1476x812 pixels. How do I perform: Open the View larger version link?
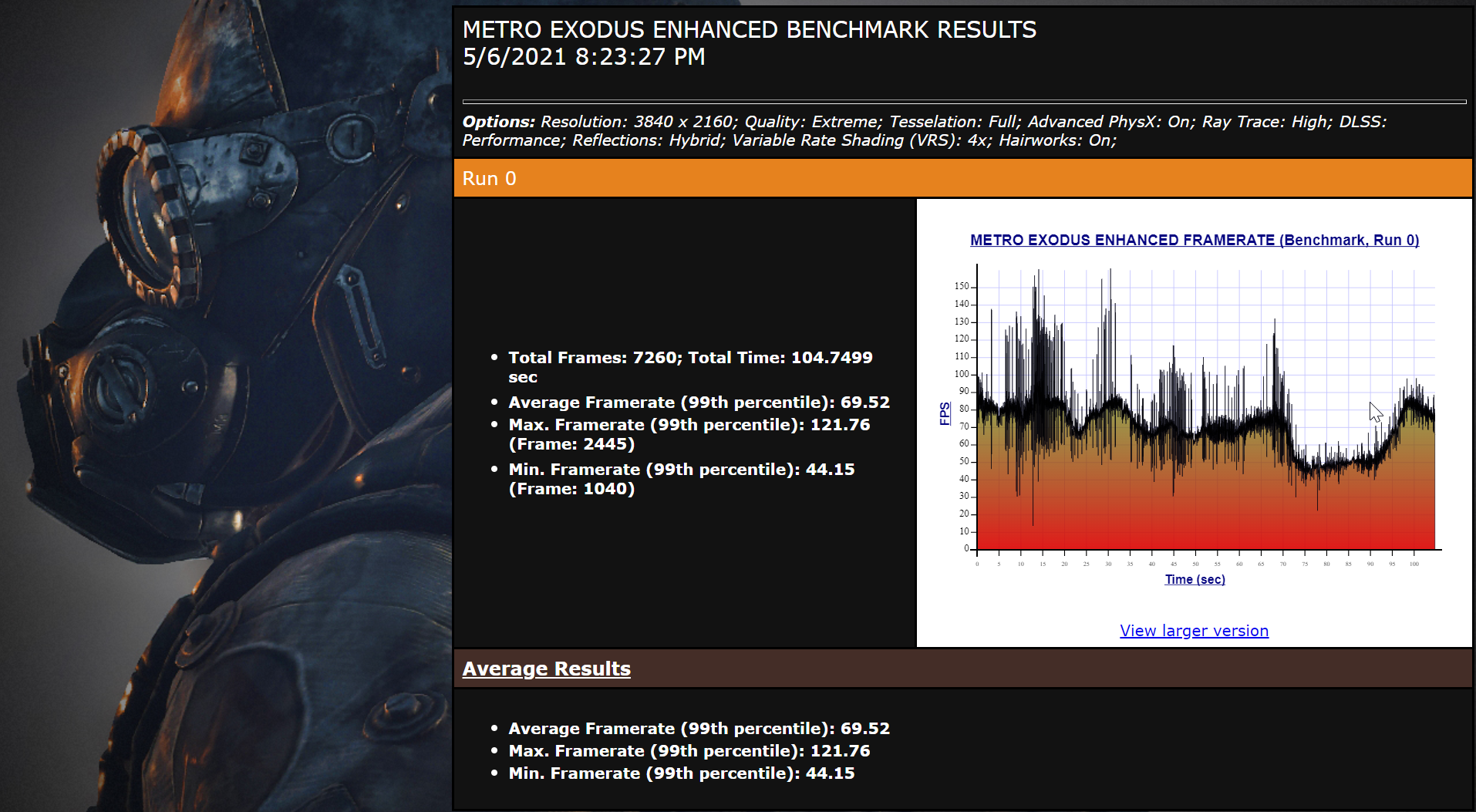tap(1194, 631)
